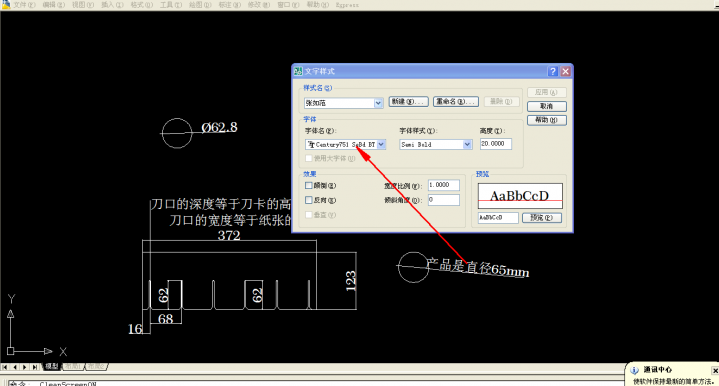Click the 倾斜角度 oblique angle field
Image resolution: width=719 pixels, height=386 pixels.
(444, 200)
